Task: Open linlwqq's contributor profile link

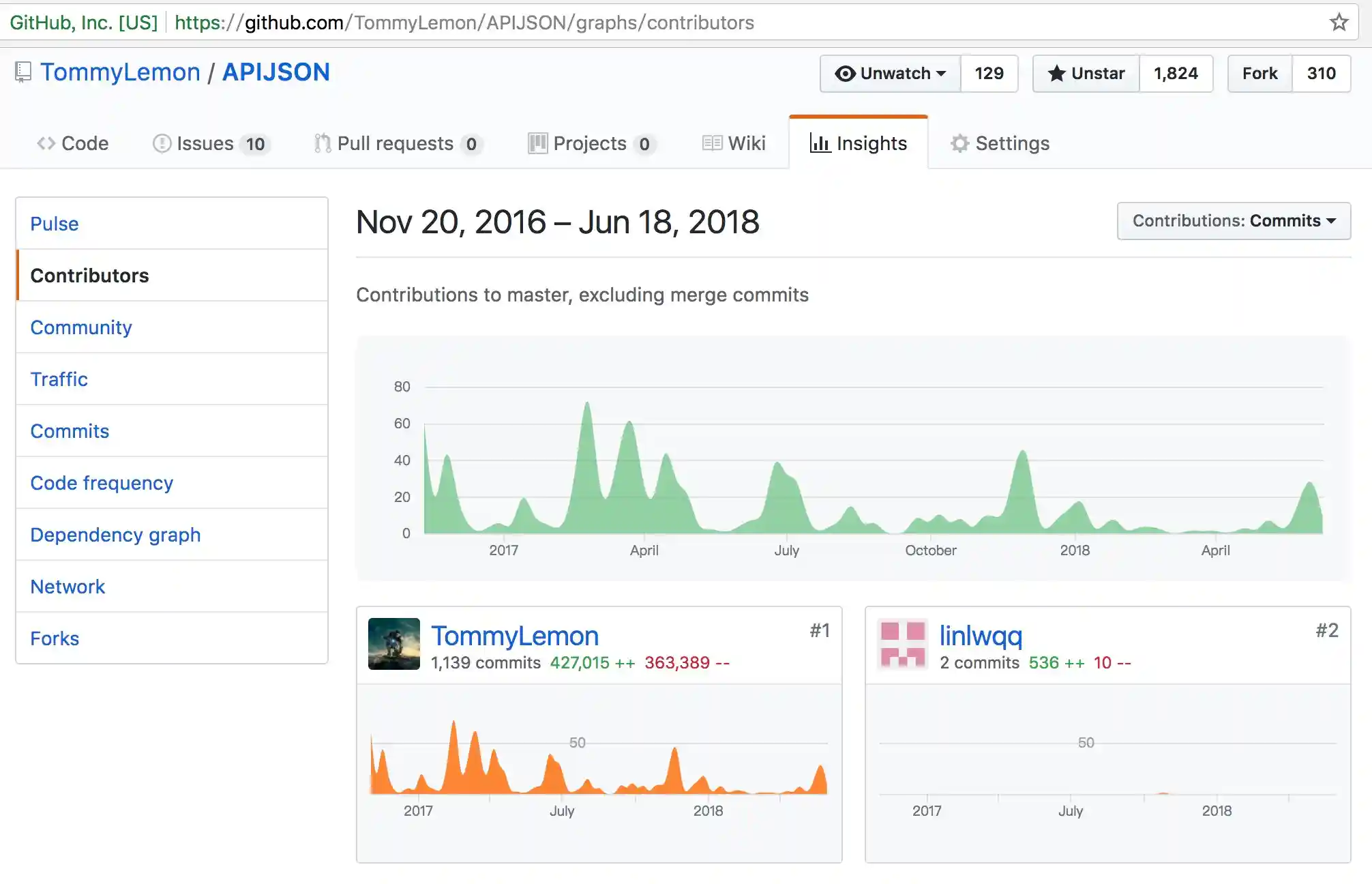Action: click(981, 636)
